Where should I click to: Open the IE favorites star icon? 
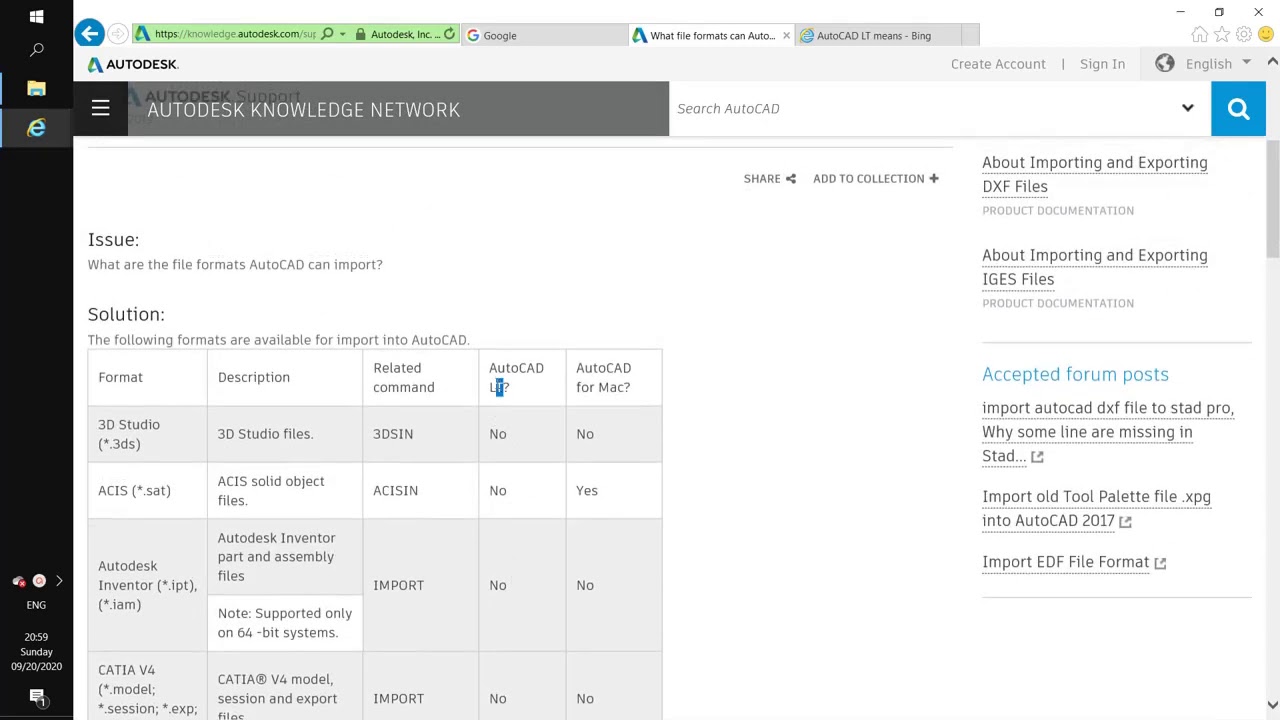click(1221, 35)
